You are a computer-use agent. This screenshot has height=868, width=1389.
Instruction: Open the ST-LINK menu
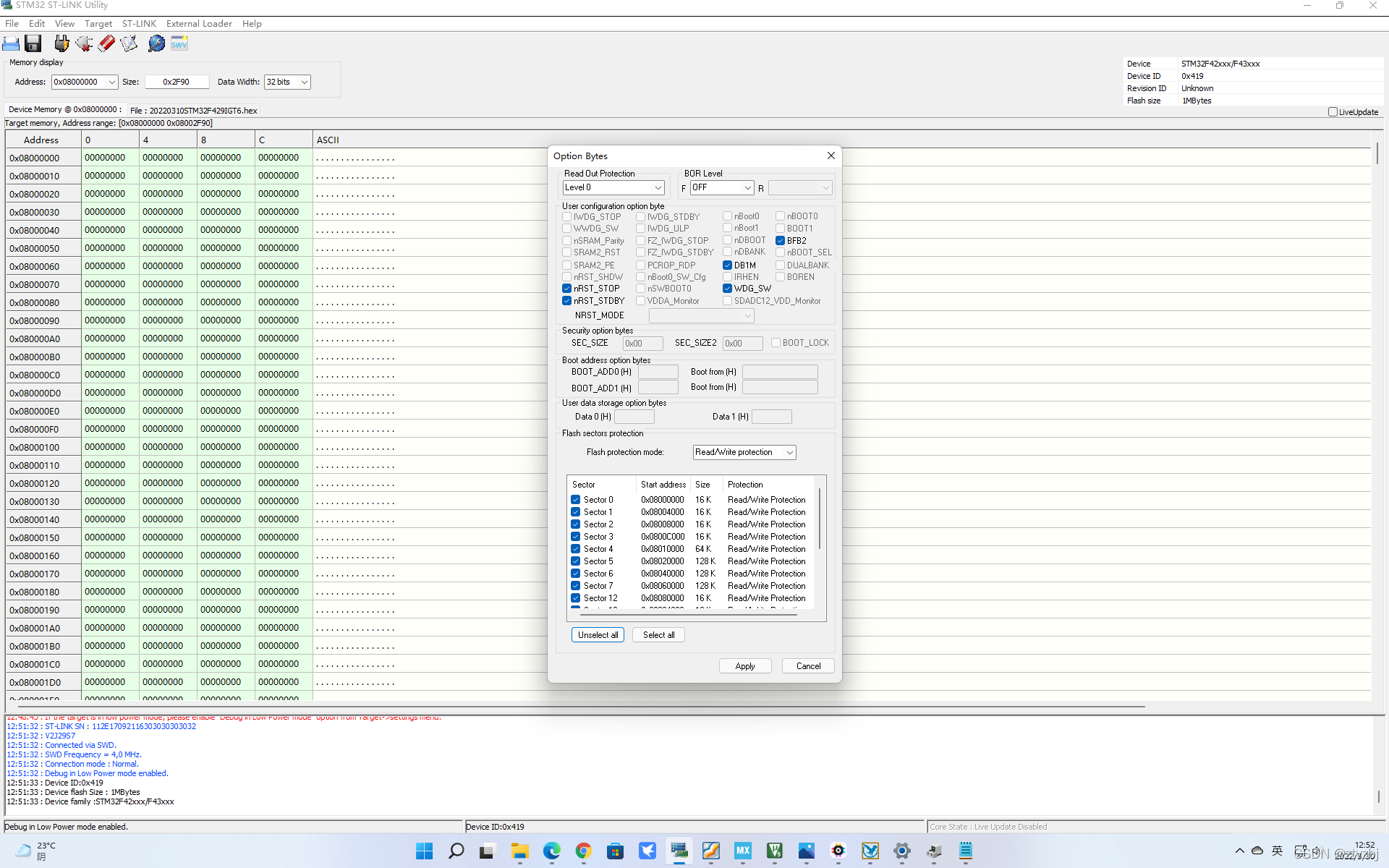pyautogui.click(x=139, y=24)
